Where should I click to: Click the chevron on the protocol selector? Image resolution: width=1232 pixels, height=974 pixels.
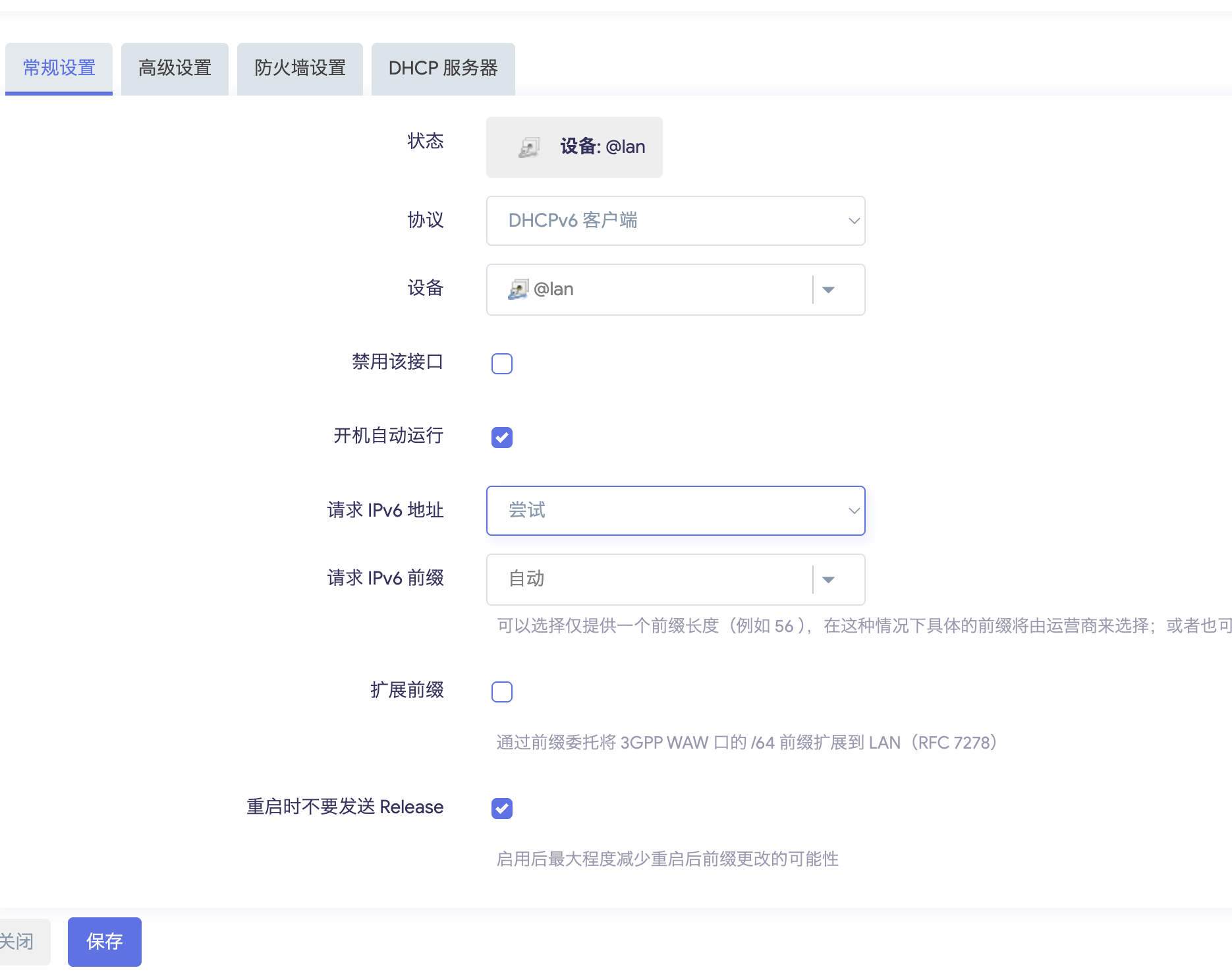click(x=853, y=221)
